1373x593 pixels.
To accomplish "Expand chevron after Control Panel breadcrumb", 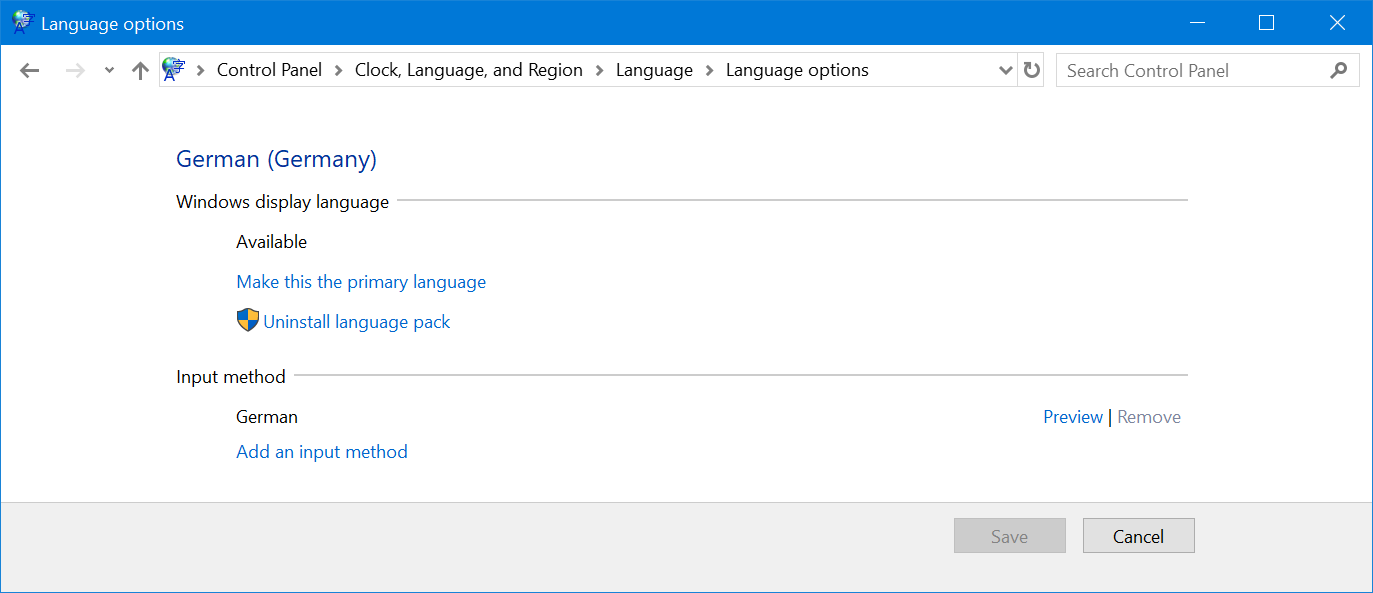I will [338, 71].
